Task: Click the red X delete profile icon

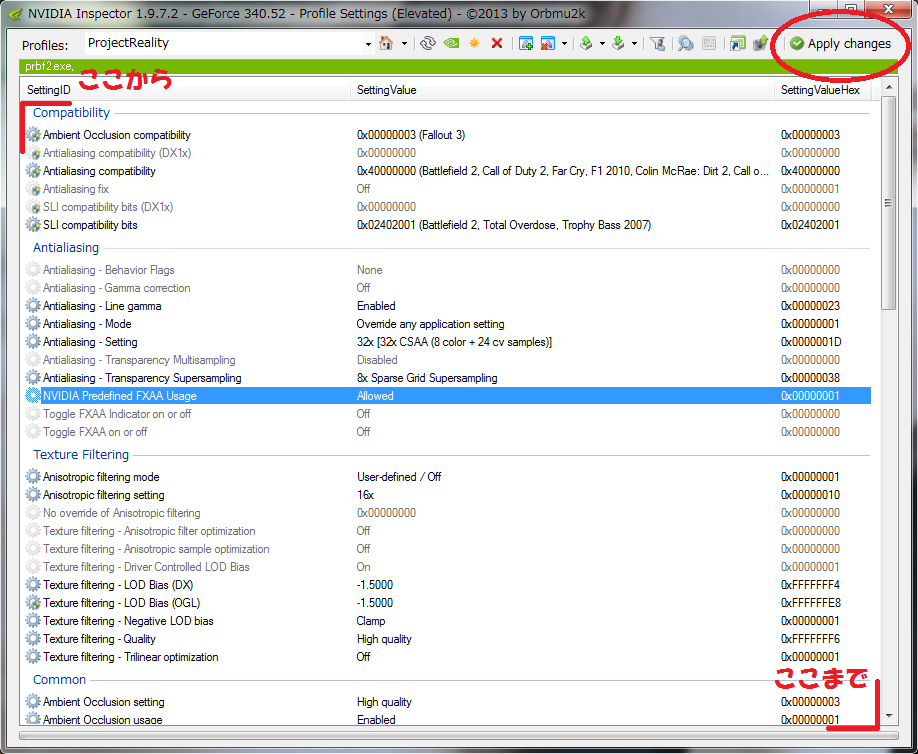Action: click(x=497, y=44)
